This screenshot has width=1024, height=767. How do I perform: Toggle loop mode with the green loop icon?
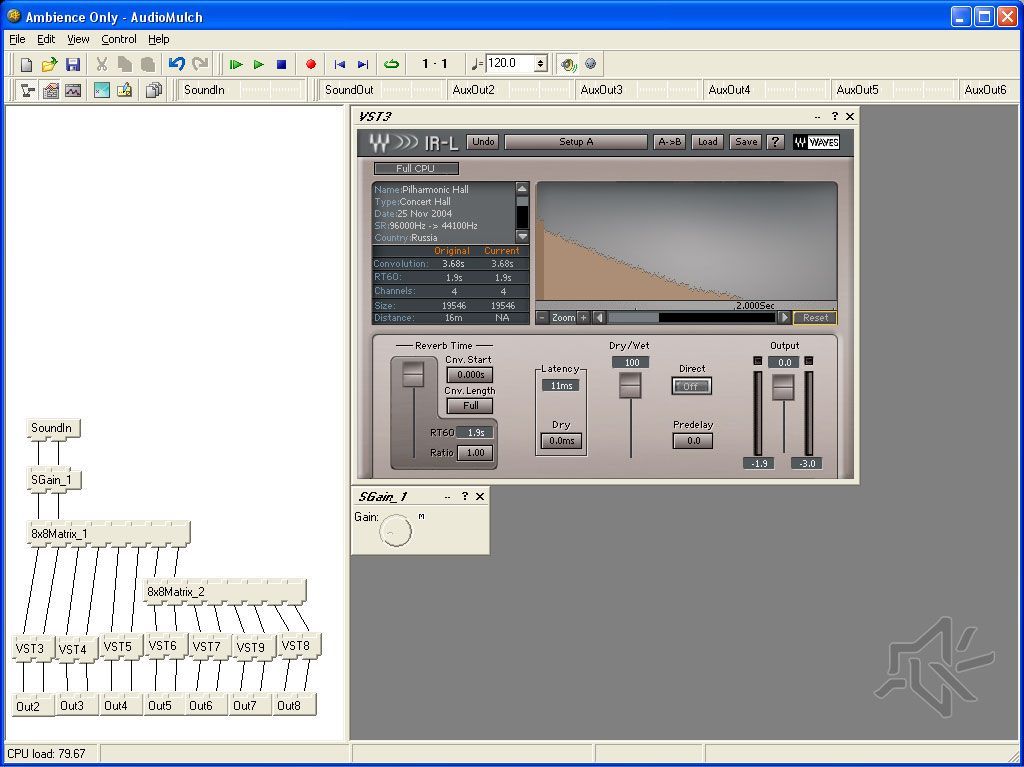(391, 64)
